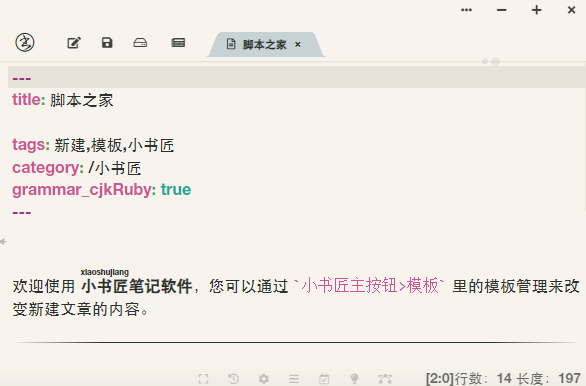Click the 长度: 197 status entry
Screen dimensions: 586x386
pos(549,379)
